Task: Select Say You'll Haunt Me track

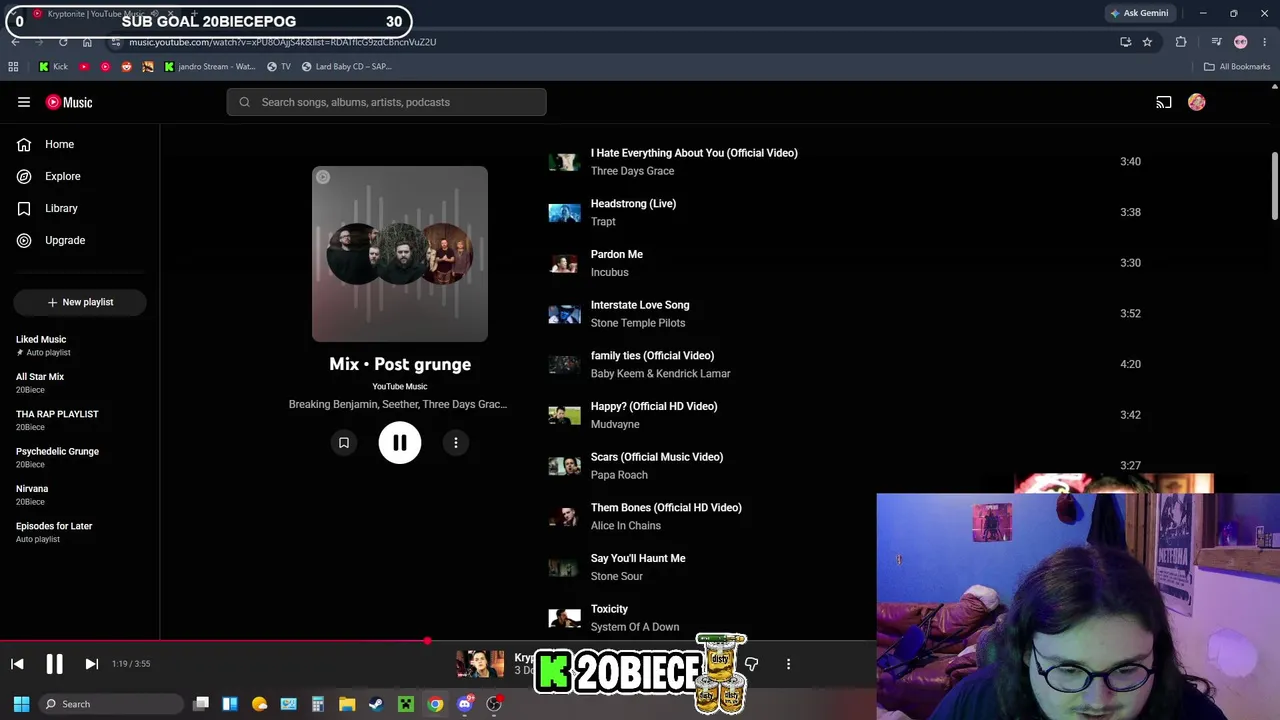Action: point(638,558)
